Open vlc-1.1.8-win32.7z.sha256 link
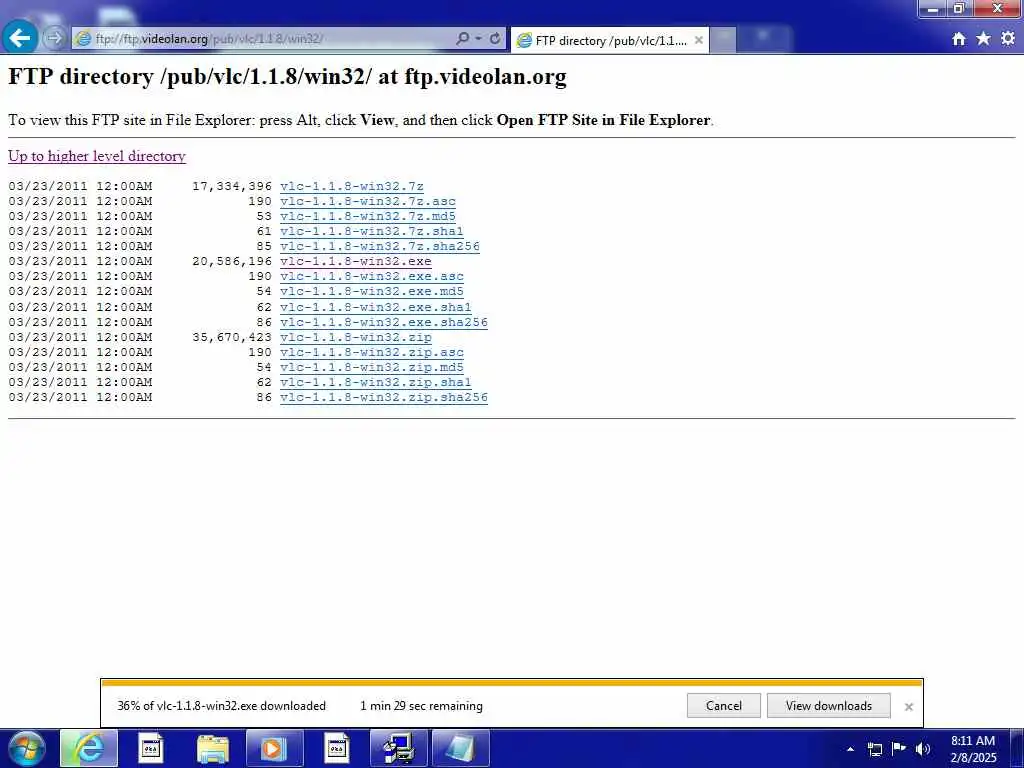 (x=380, y=246)
